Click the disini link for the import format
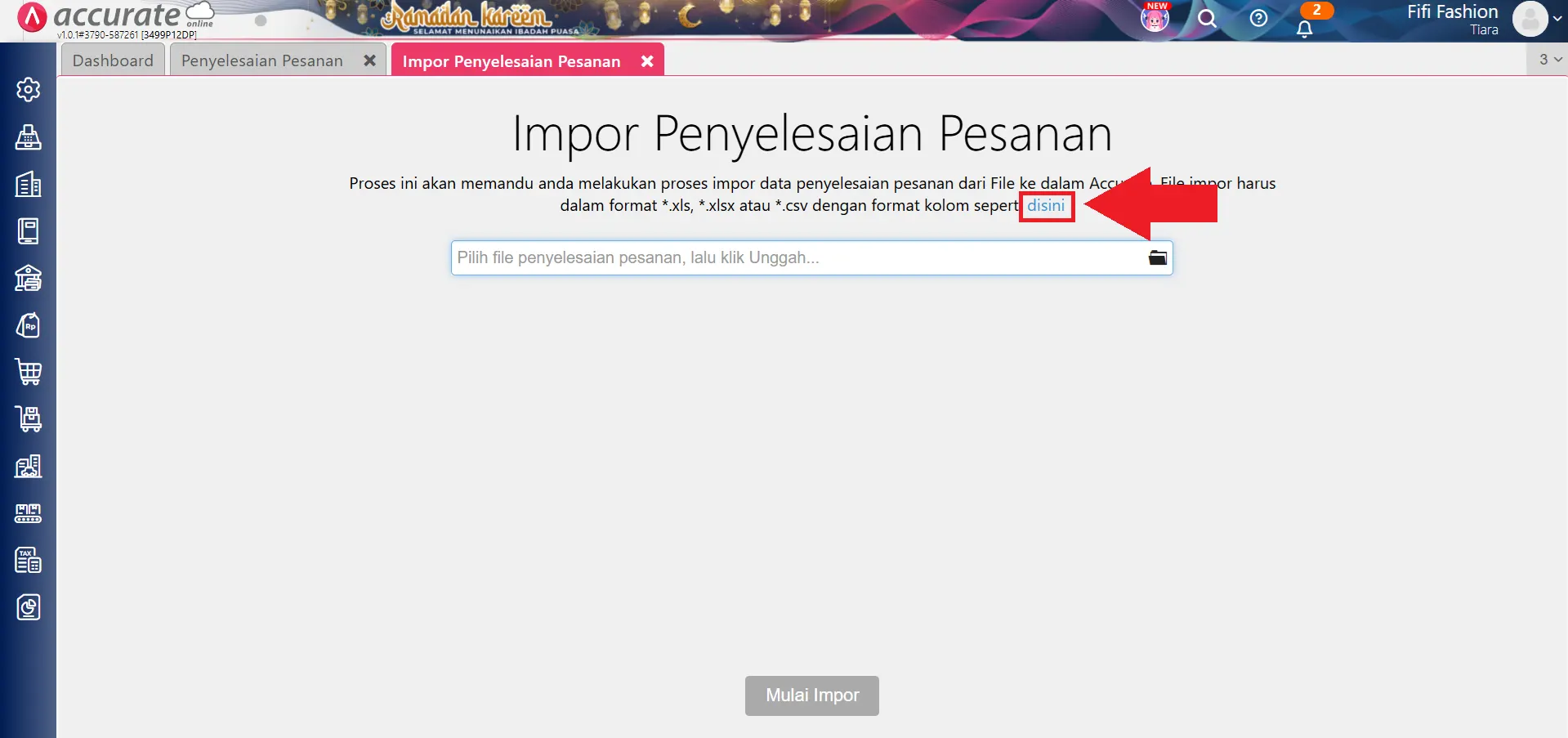This screenshot has height=738, width=1568. 1047,205
